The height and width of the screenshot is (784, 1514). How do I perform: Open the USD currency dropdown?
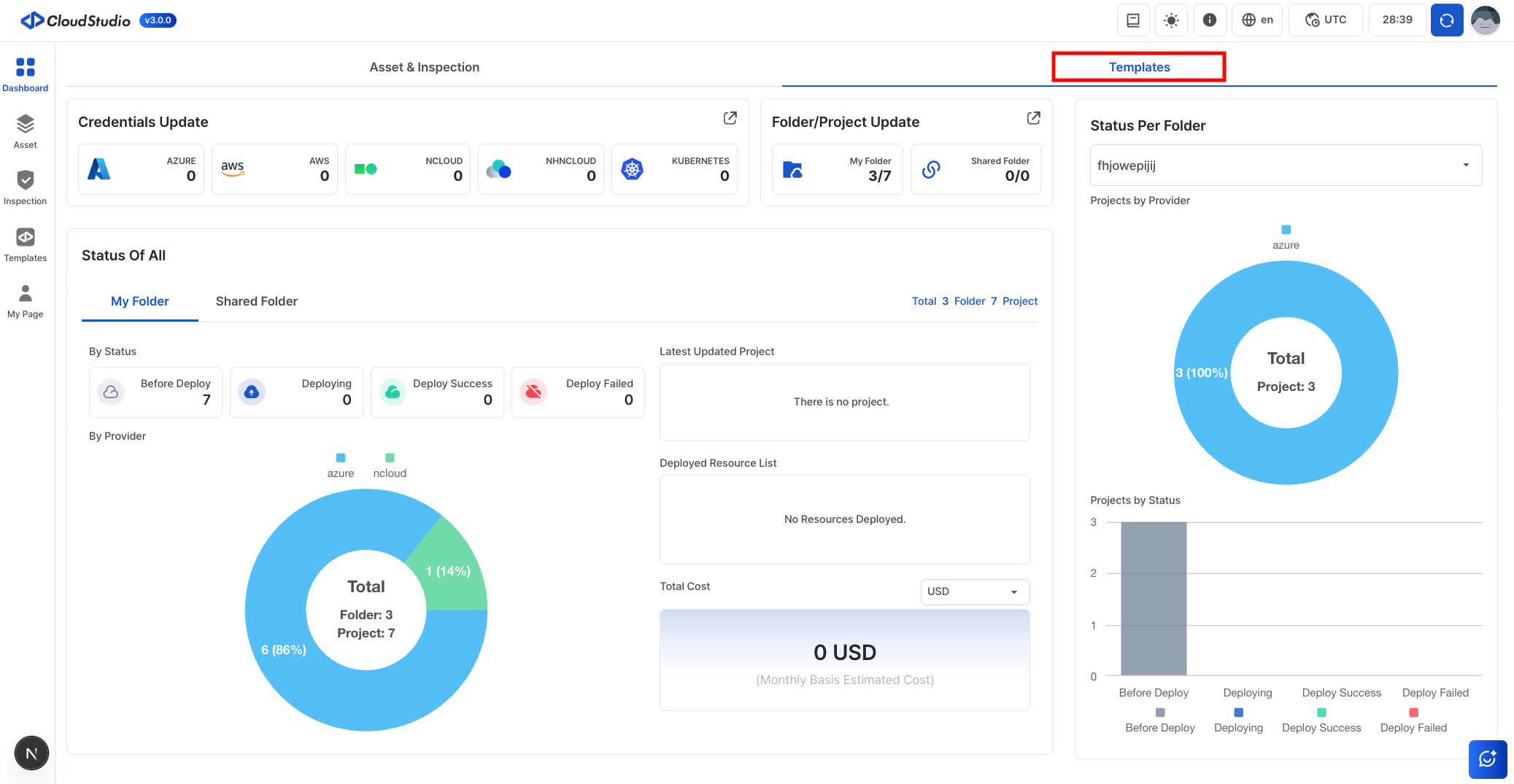click(x=974, y=591)
